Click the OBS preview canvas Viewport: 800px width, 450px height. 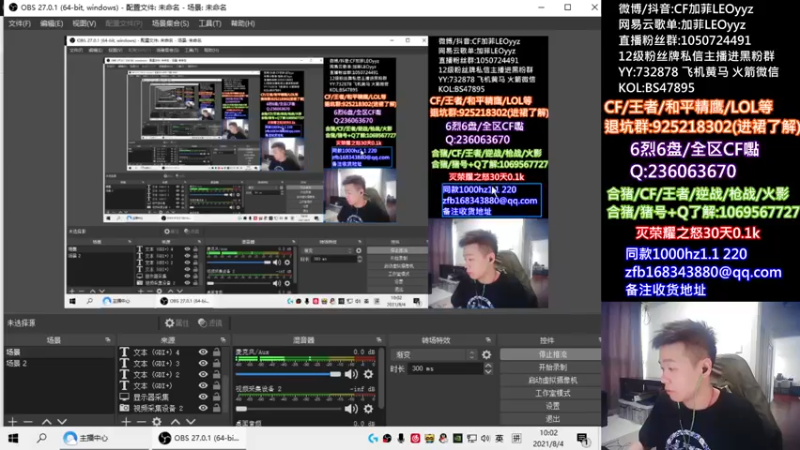(307, 172)
